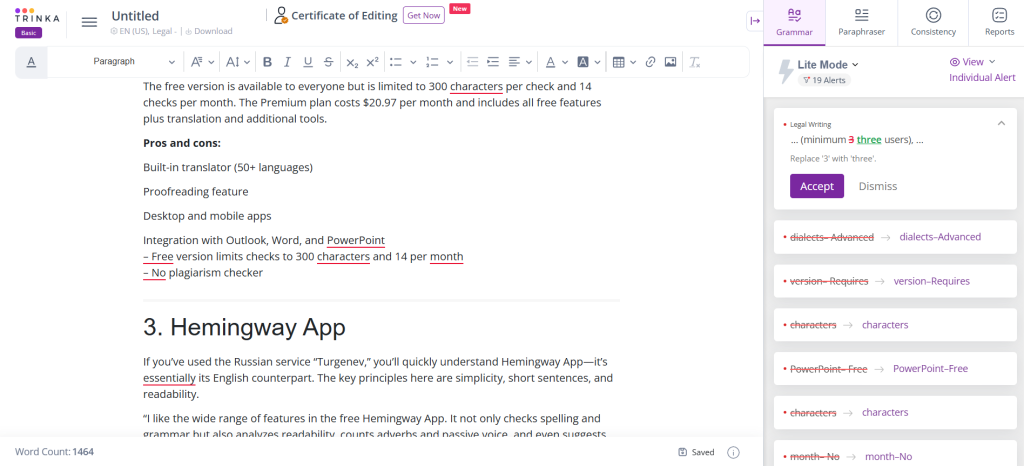Screen dimensions: 1024x466
Task: Insert an image
Action: [670, 62]
